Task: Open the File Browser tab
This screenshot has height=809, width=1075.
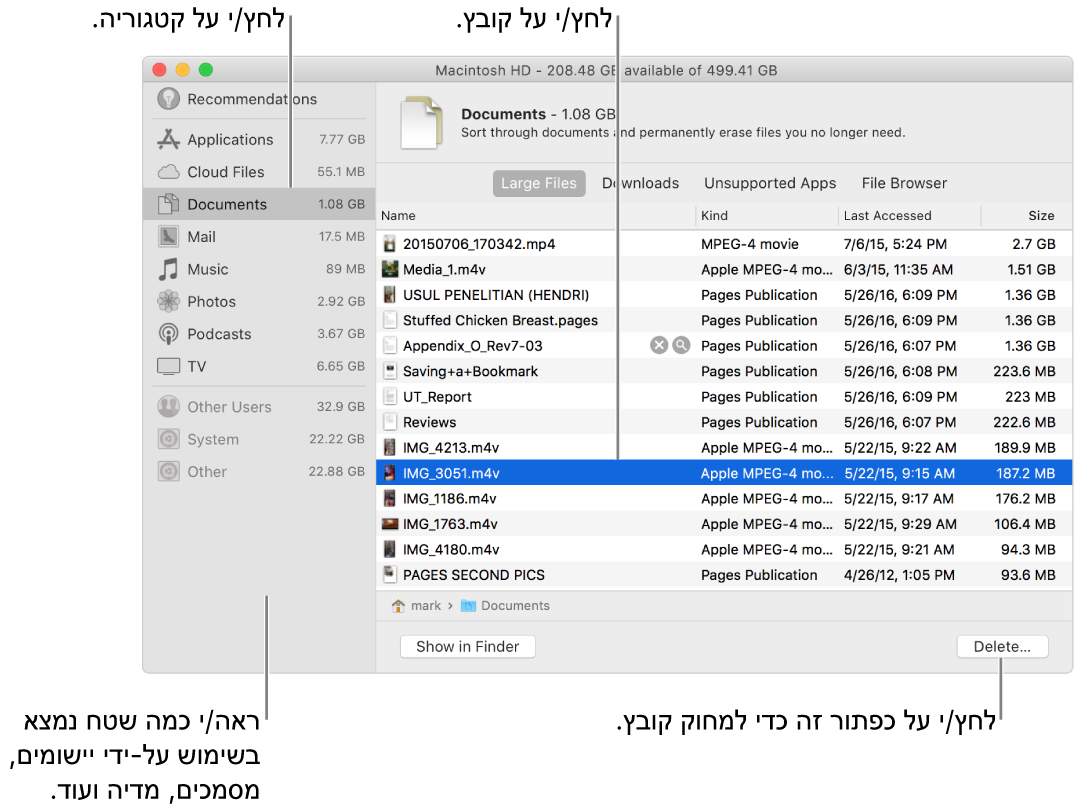Action: [904, 183]
